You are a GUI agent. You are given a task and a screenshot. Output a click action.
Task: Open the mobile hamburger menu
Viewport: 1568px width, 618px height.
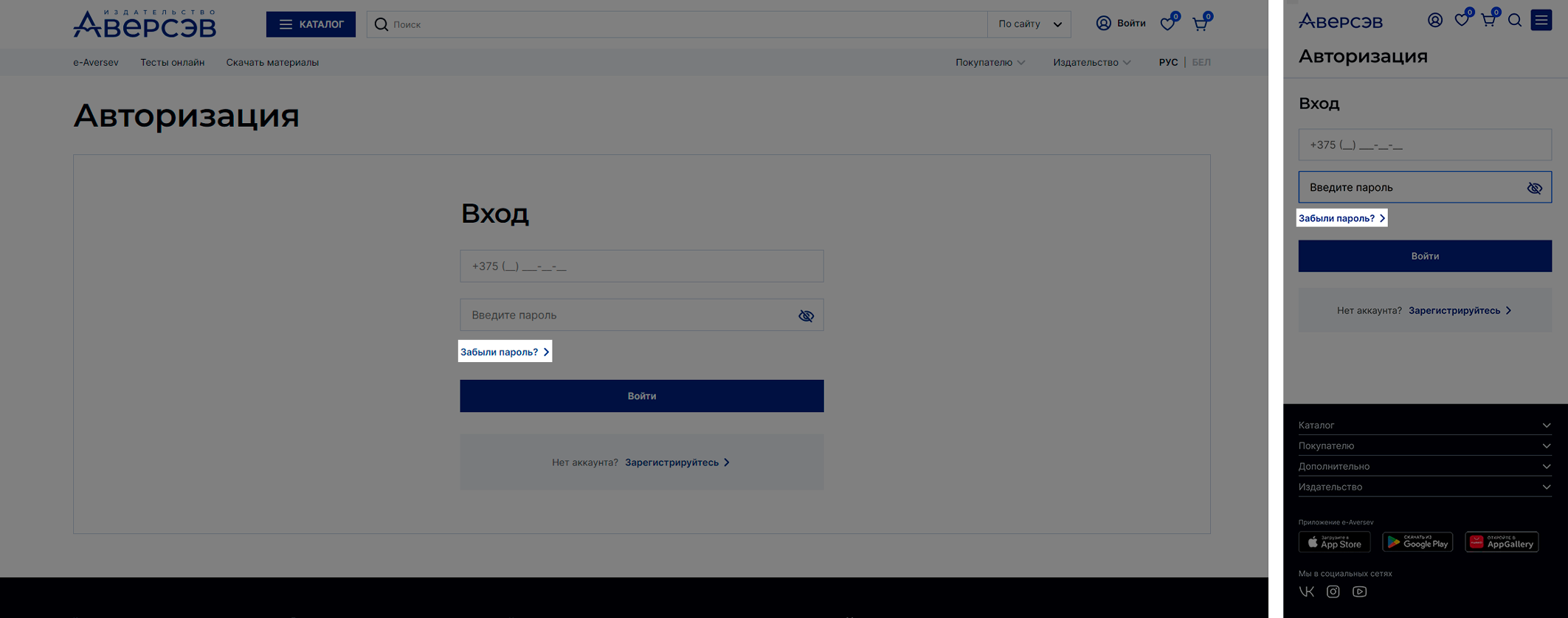click(x=1541, y=21)
